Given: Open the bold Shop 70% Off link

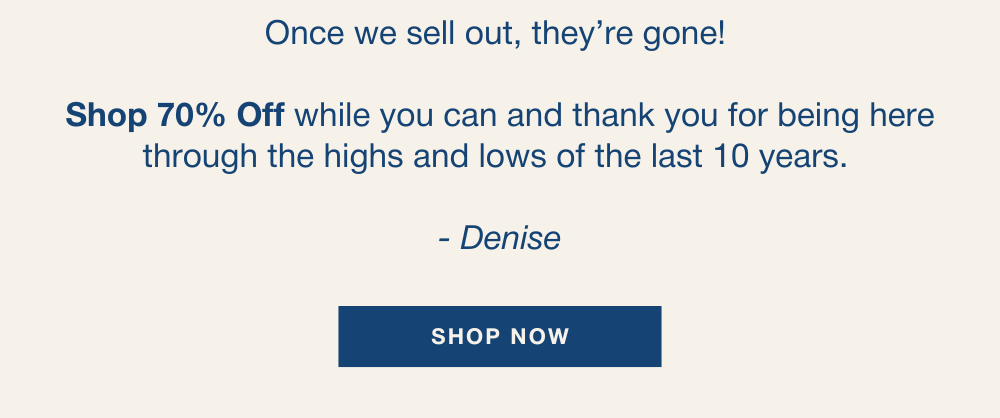Looking at the screenshot, I should pos(175,116).
